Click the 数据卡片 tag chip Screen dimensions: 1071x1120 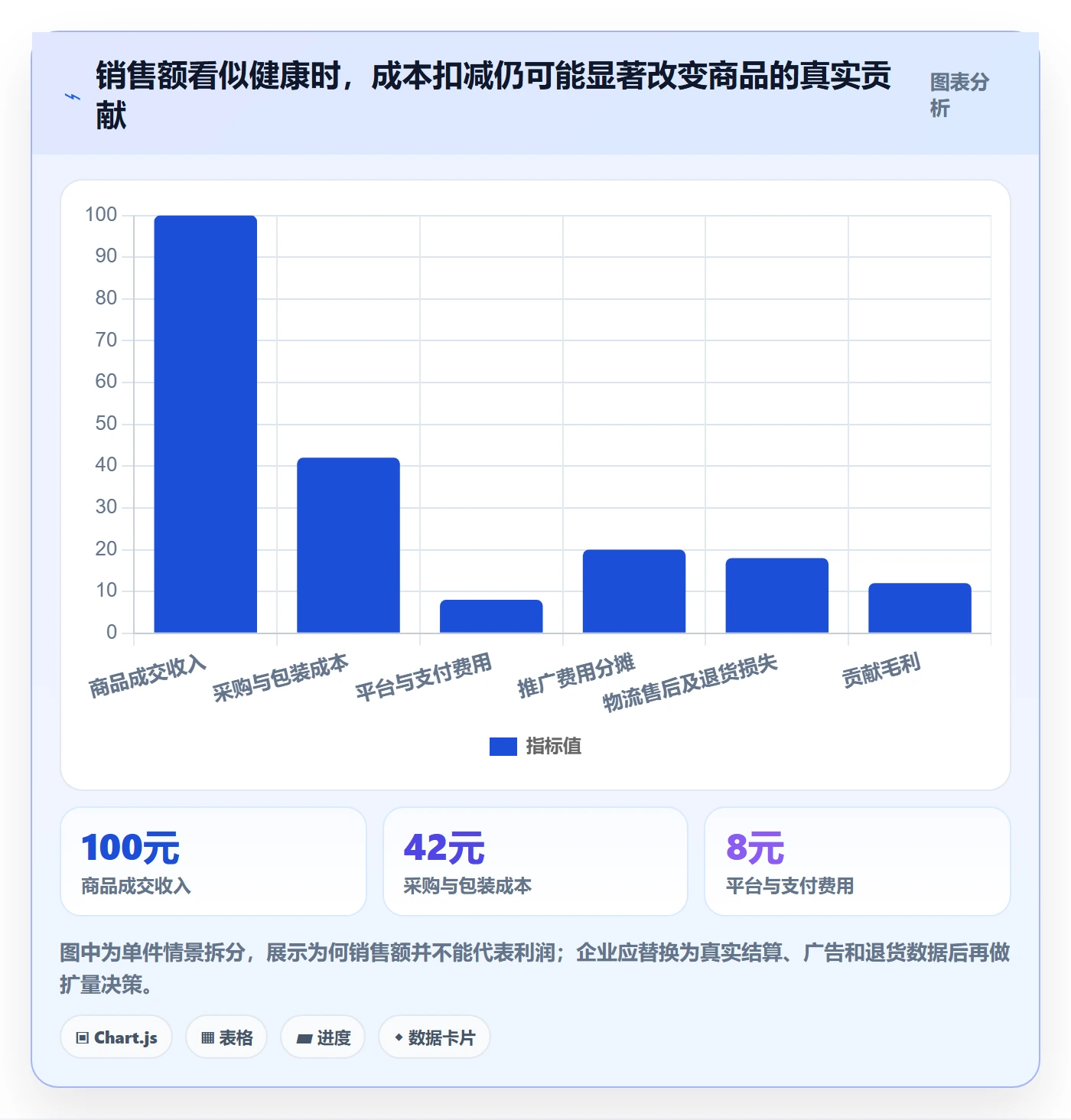click(435, 1037)
